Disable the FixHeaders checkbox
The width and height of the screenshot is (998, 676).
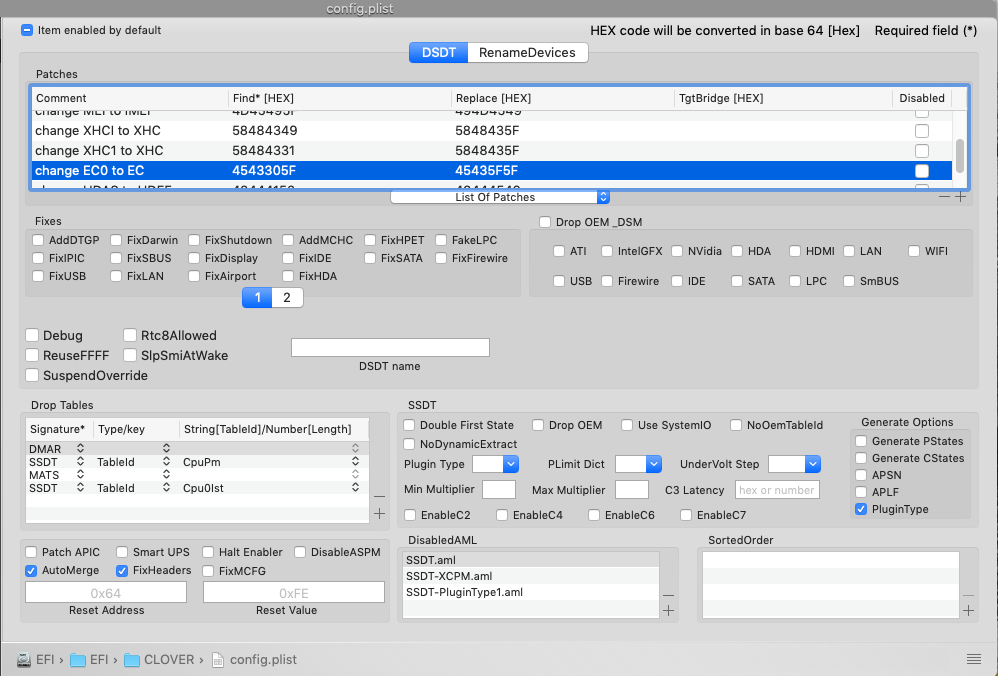click(x=124, y=571)
